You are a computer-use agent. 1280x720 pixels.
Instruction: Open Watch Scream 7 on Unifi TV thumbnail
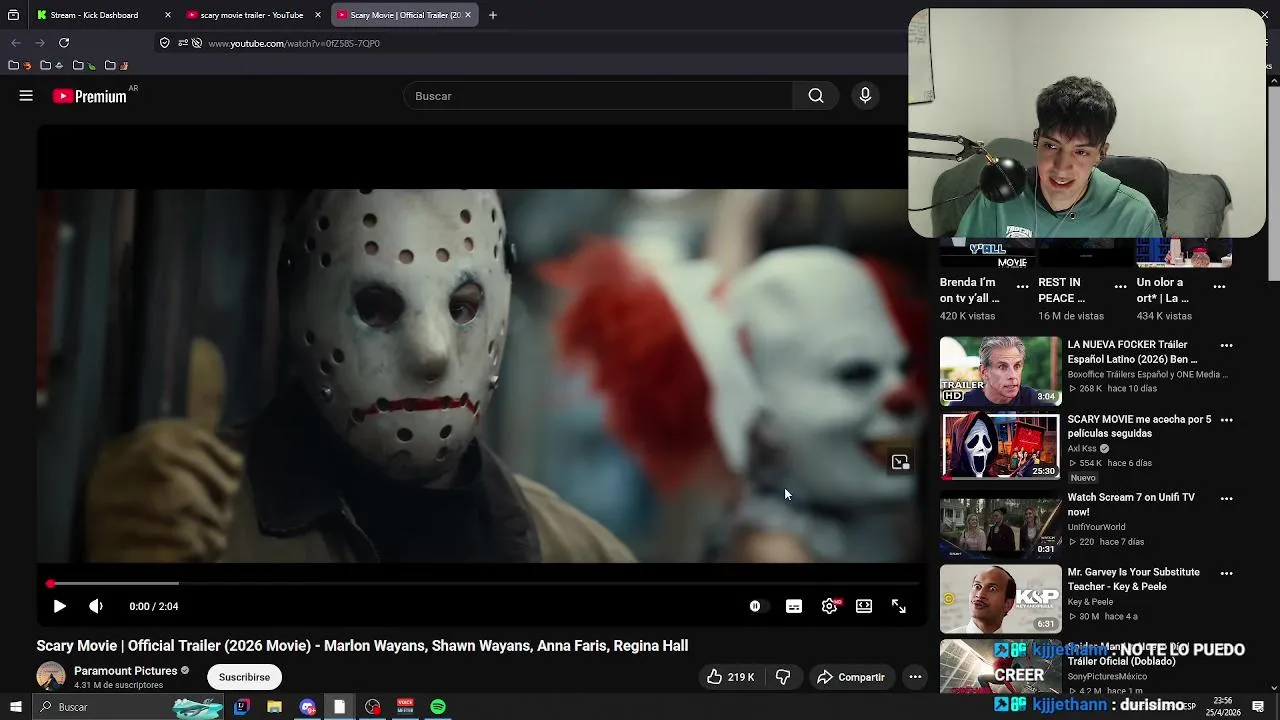pos(1000,526)
